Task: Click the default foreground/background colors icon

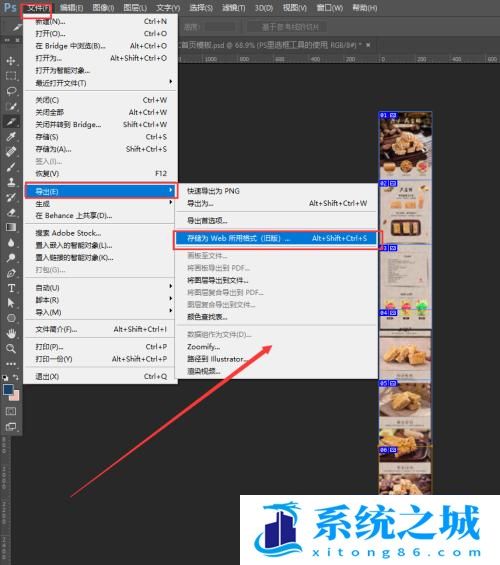Action: (x=5, y=378)
